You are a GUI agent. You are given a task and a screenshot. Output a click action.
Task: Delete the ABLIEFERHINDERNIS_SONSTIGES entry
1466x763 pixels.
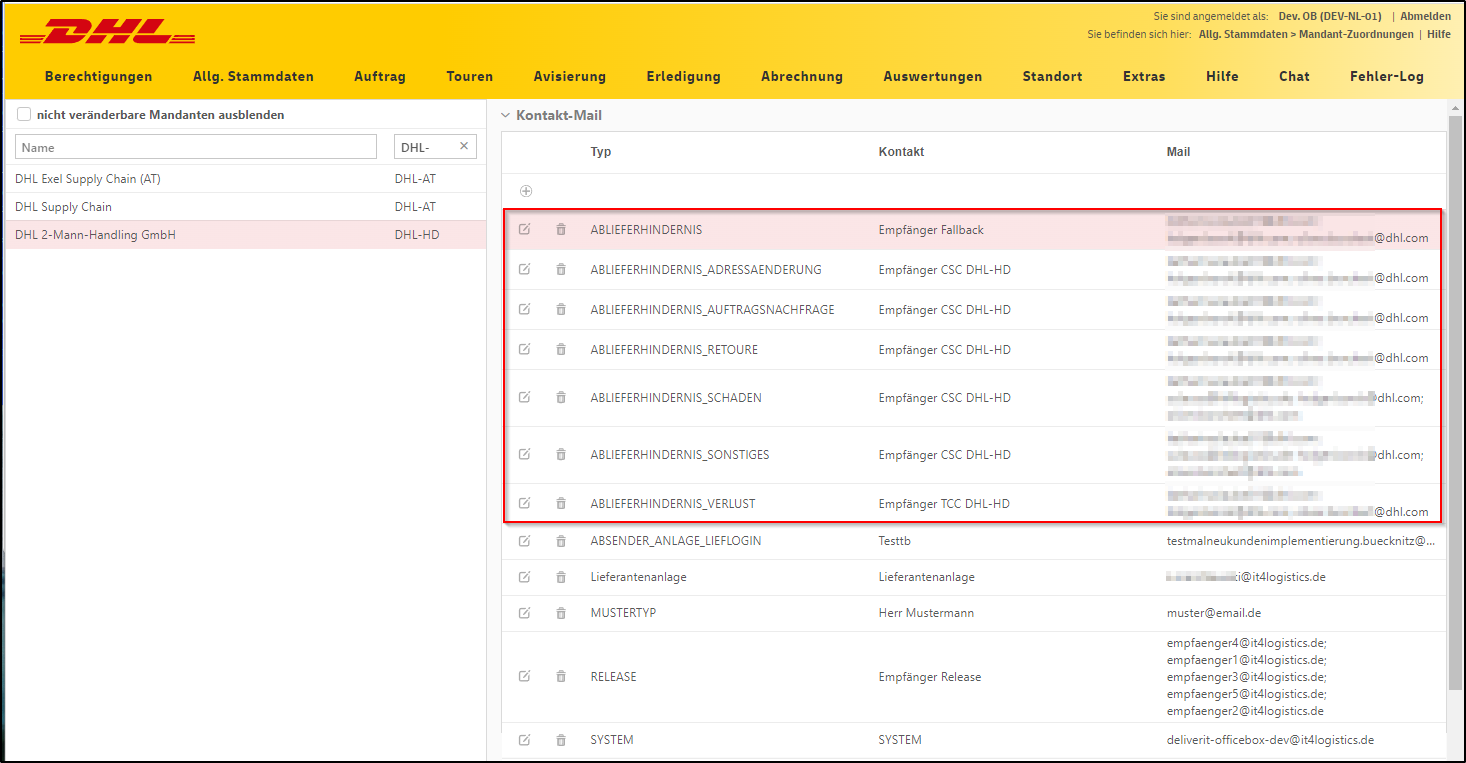click(561, 454)
